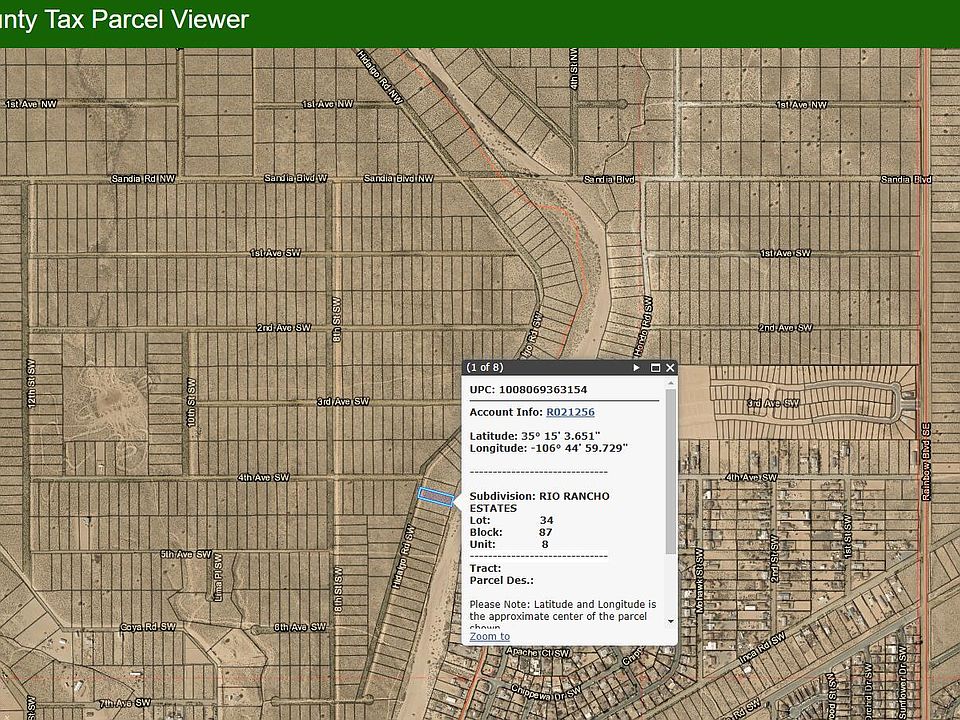Click the Rainbow Blvd SE road label
Screen dimensions: 960x720
click(926, 462)
